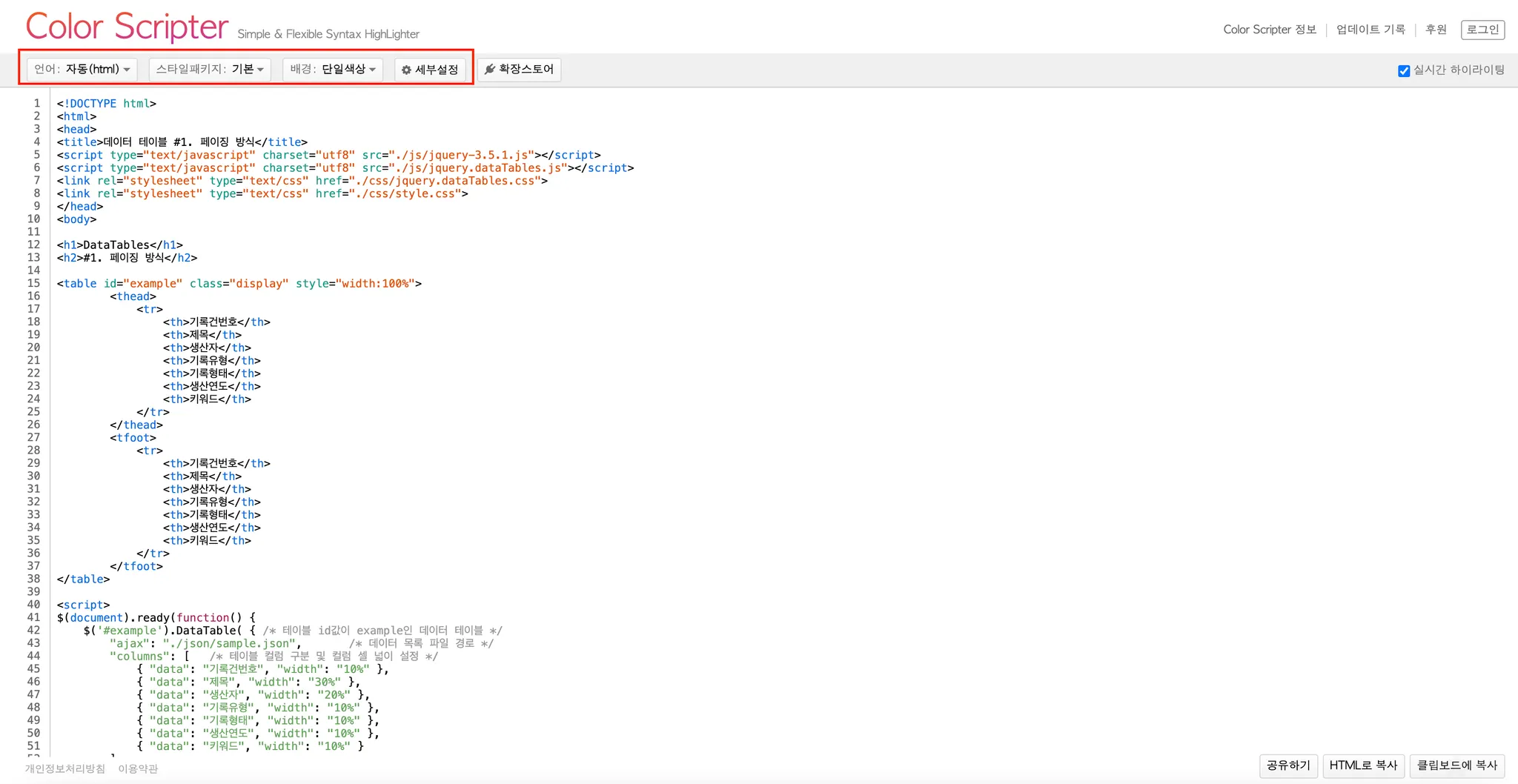Click the table id="example" code line
Image resolution: width=1518 pixels, height=784 pixels.
pos(239,284)
